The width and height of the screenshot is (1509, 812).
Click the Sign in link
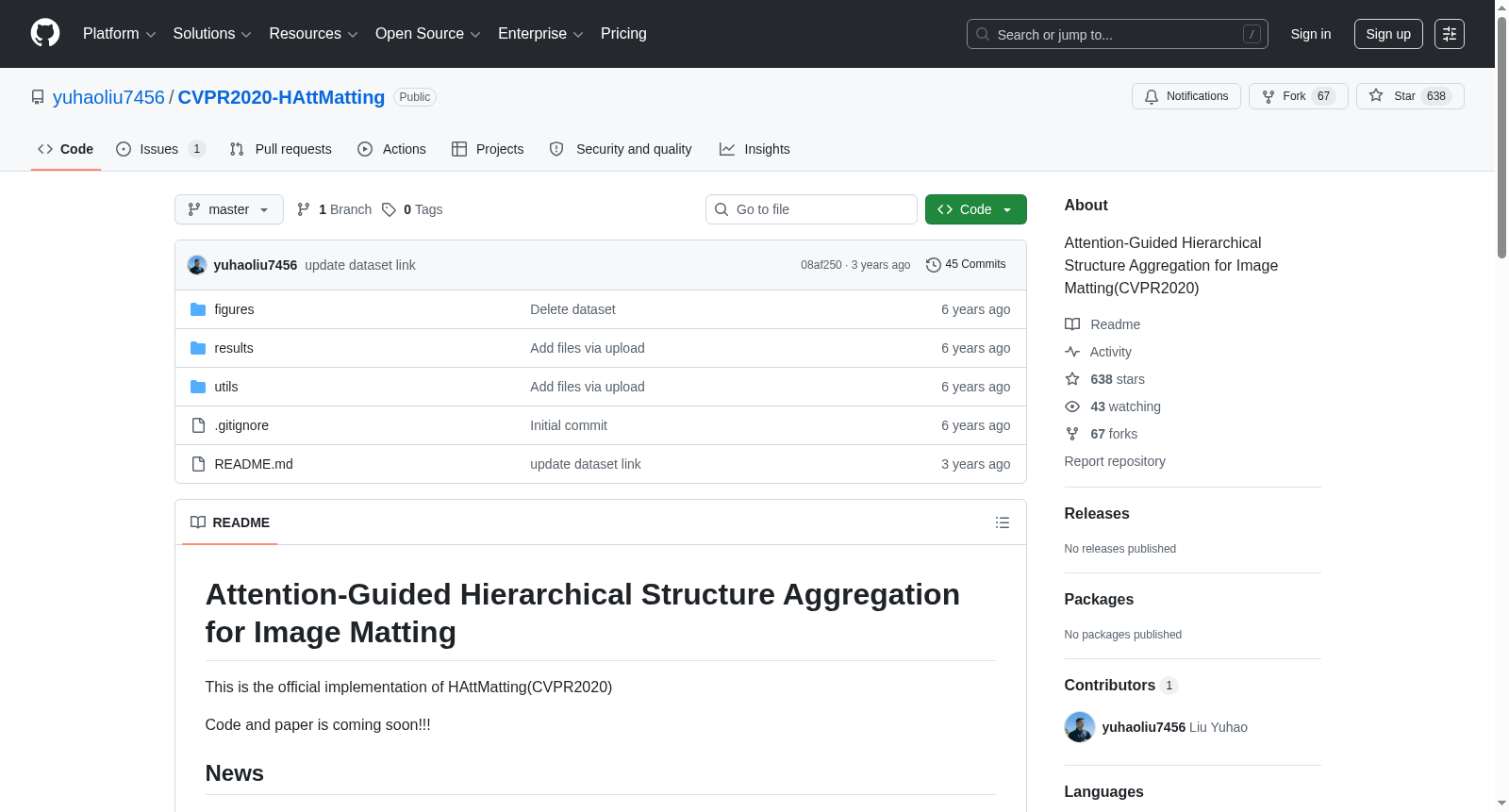pyautogui.click(x=1311, y=34)
